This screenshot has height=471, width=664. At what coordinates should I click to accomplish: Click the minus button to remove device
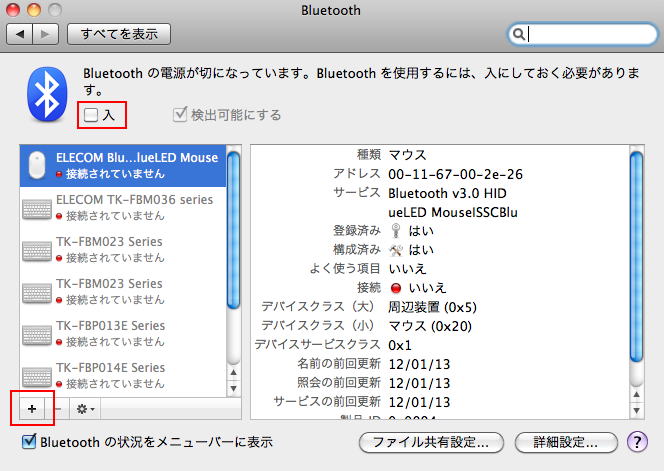(57, 409)
